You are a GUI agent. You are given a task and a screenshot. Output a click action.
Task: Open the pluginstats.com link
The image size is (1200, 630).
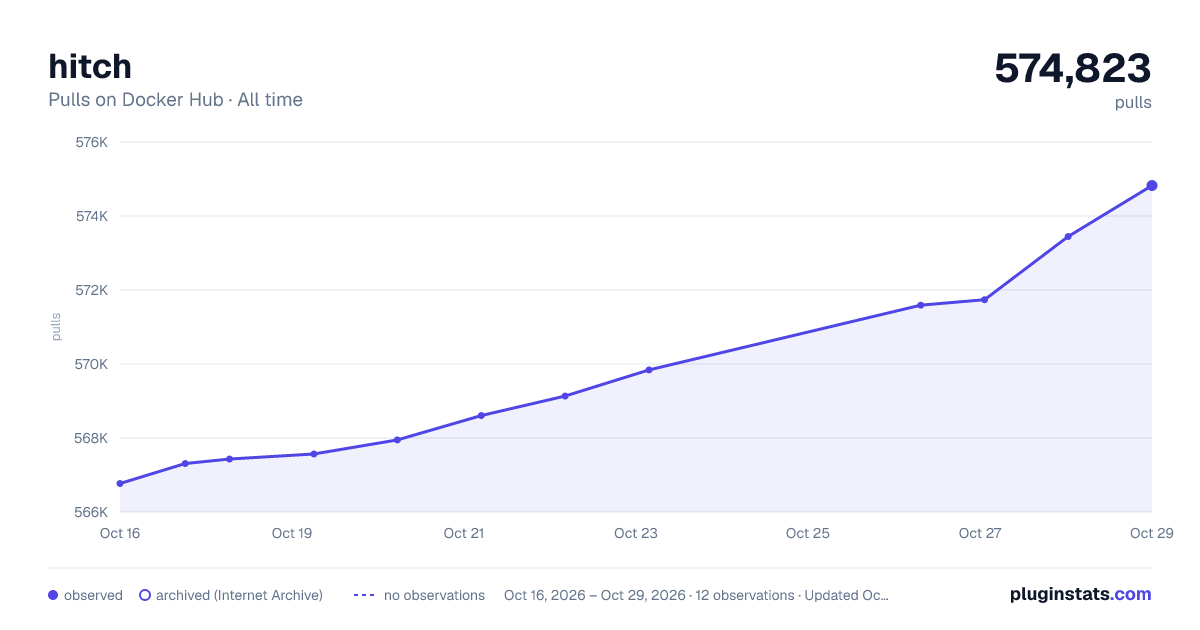click(1080, 594)
